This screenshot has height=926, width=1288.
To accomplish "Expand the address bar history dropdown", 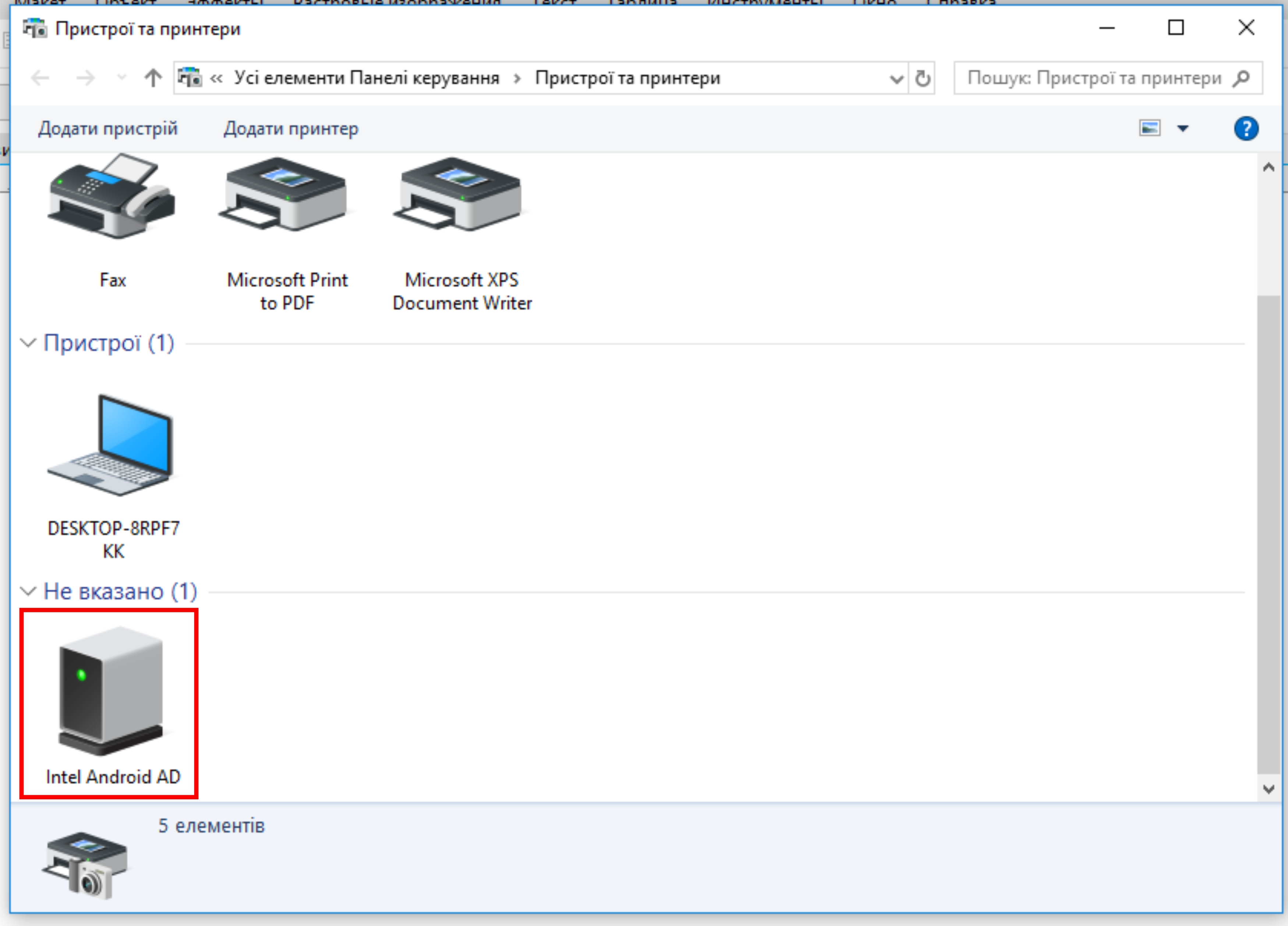I will tap(896, 78).
